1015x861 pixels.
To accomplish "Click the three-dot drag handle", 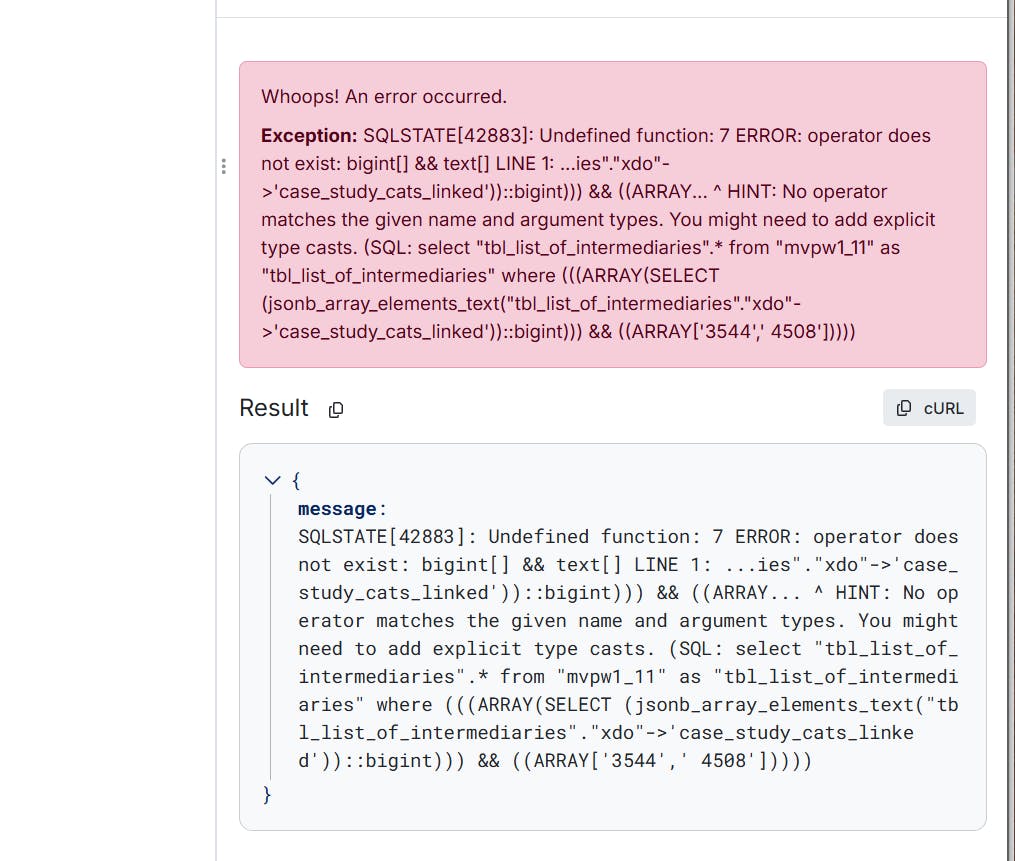I will coord(223,167).
